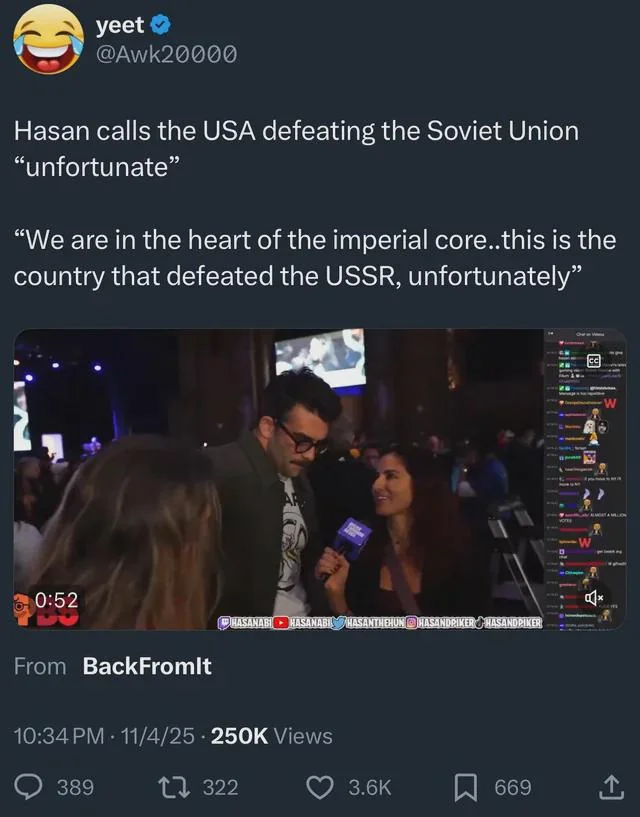Open the yeet display name
The image size is (640, 817).
(x=119, y=24)
